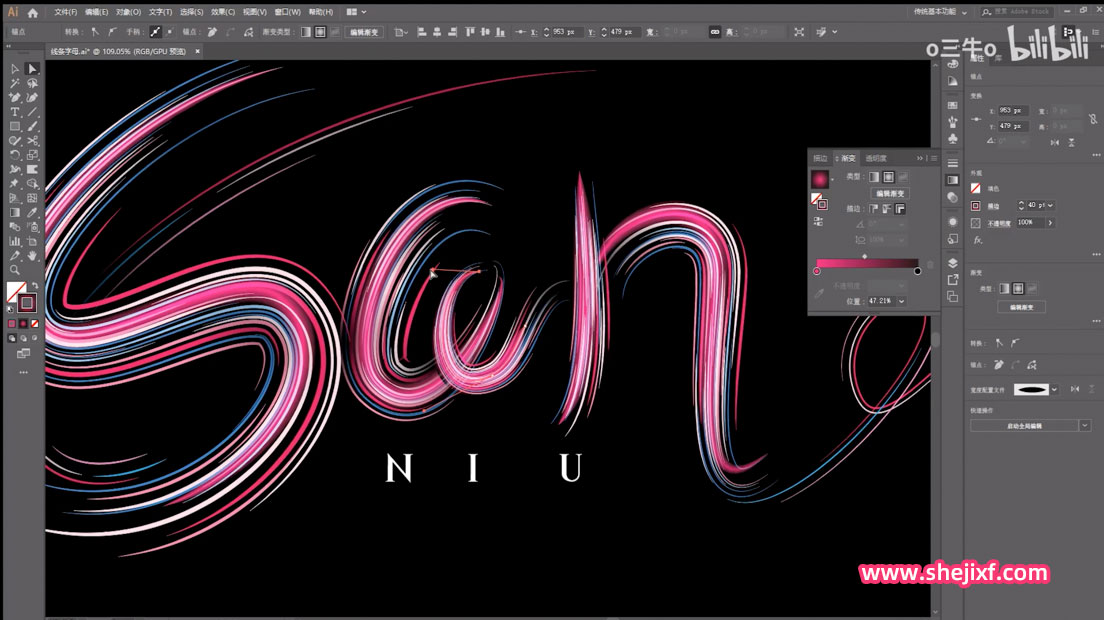Open the position percentage dropdown
The height and width of the screenshot is (620, 1104).
(902, 300)
